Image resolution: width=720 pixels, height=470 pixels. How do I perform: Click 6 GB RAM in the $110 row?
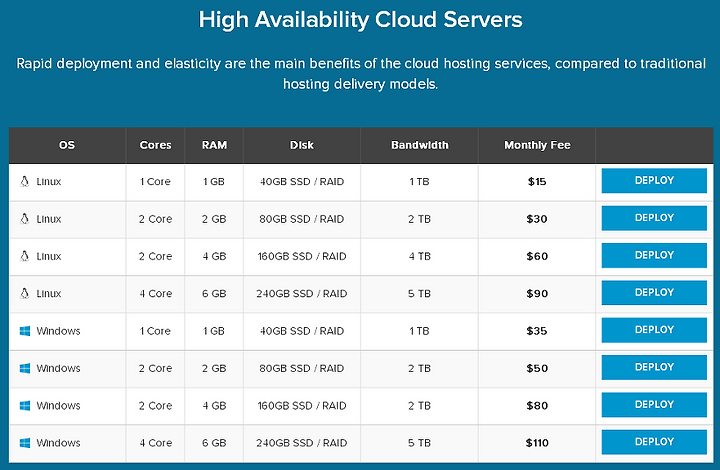coord(214,443)
